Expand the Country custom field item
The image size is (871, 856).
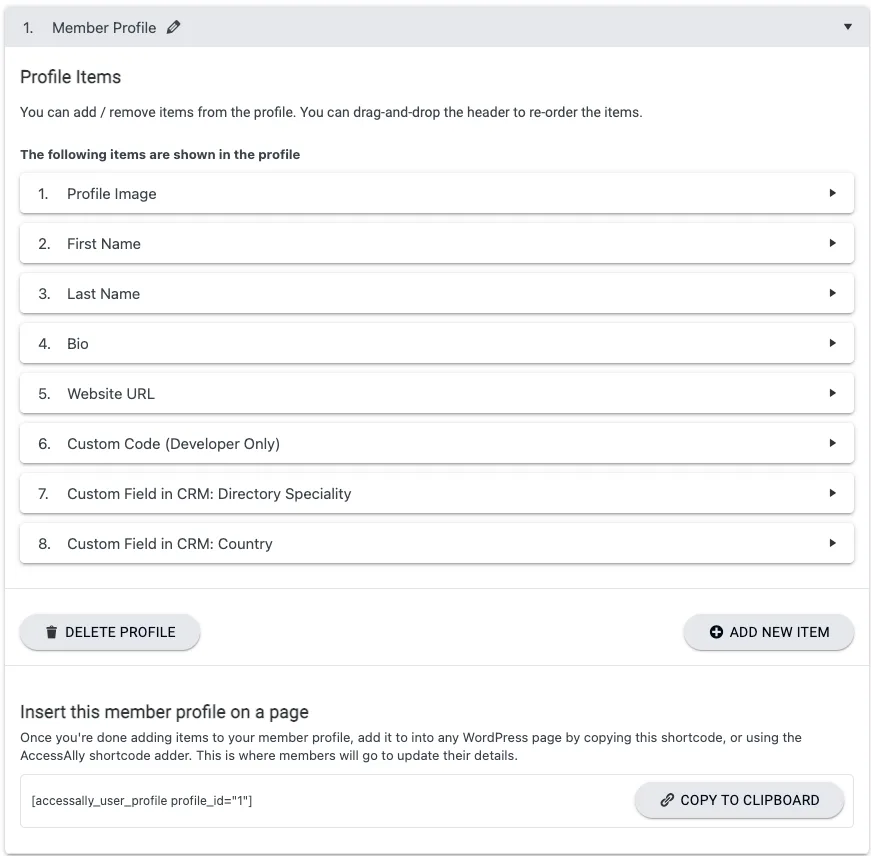point(833,543)
